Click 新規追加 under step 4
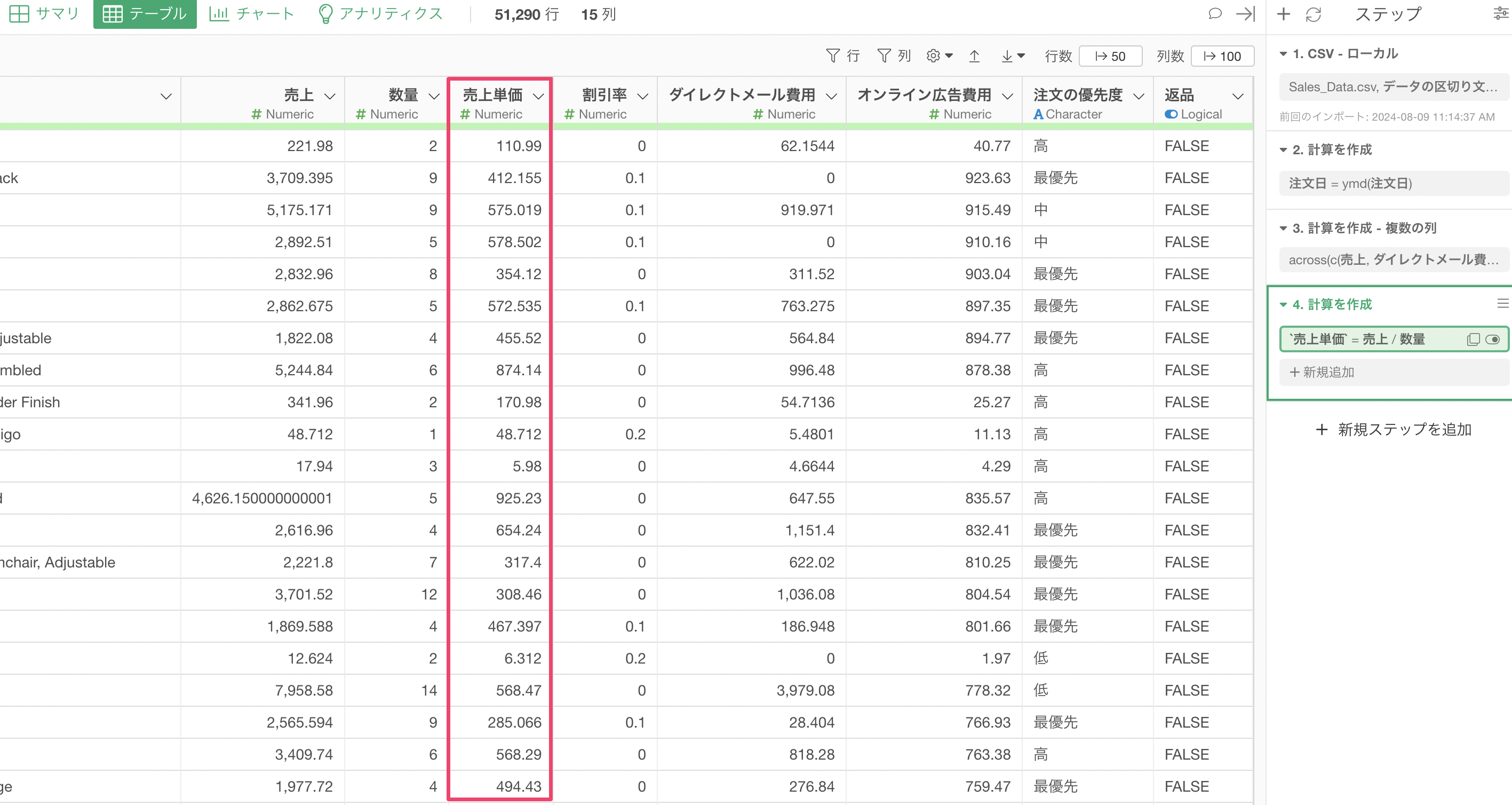 (x=1393, y=372)
